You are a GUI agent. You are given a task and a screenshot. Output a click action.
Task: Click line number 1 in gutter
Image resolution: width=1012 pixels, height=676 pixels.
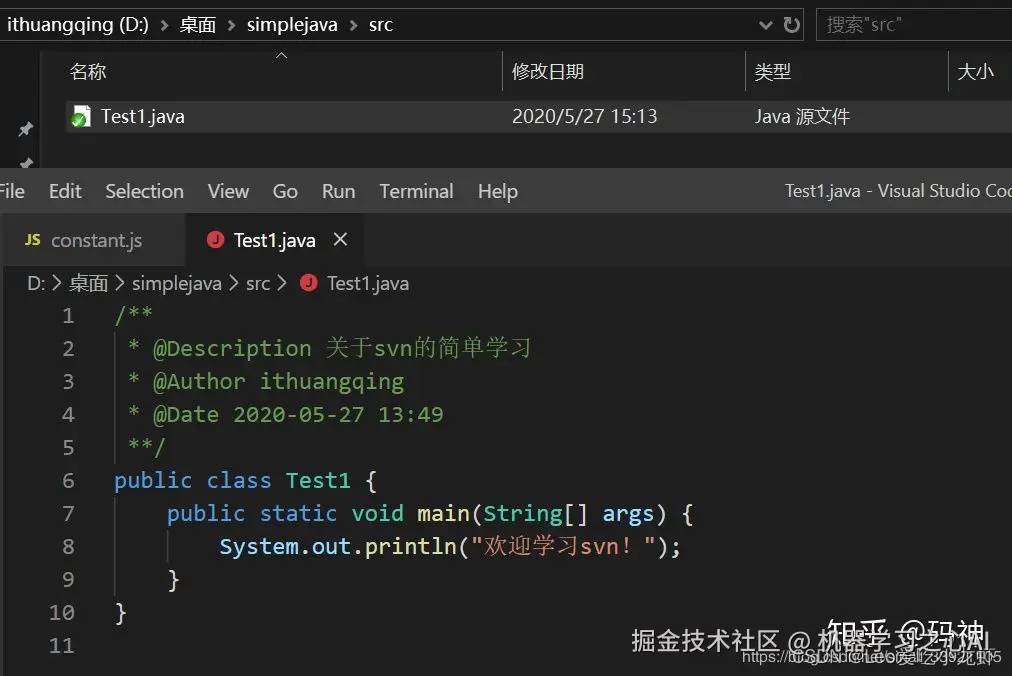click(x=68, y=316)
